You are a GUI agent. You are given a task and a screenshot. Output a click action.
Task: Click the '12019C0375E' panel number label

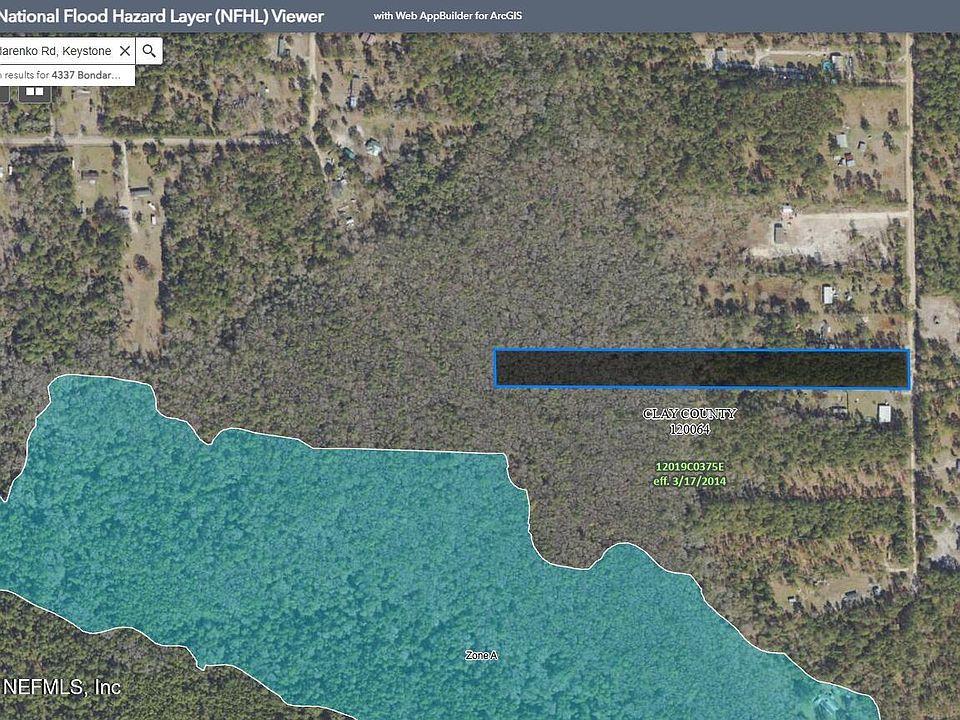pos(689,467)
